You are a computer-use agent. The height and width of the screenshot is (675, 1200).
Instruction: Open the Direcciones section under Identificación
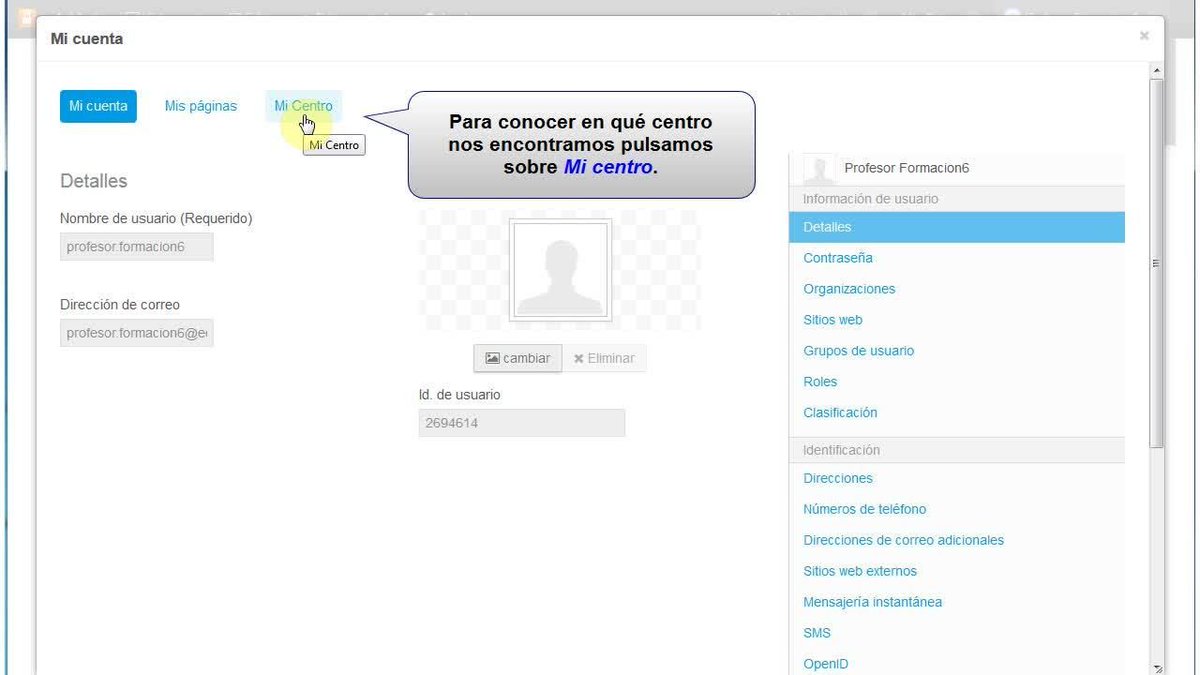(x=838, y=478)
